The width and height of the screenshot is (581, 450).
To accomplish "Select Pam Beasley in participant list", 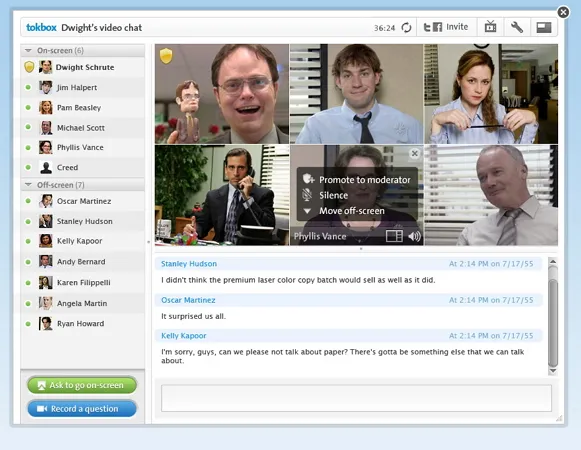I will point(83,107).
